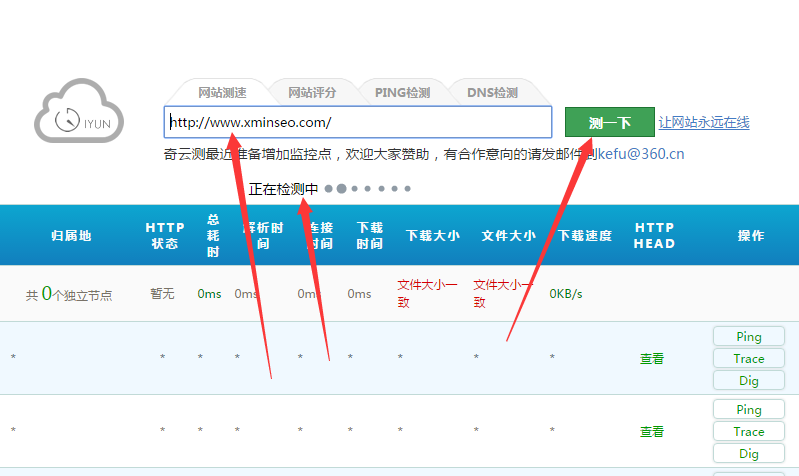The height and width of the screenshot is (476, 799).
Task: Click Dig in the second result row
Action: click(x=749, y=453)
